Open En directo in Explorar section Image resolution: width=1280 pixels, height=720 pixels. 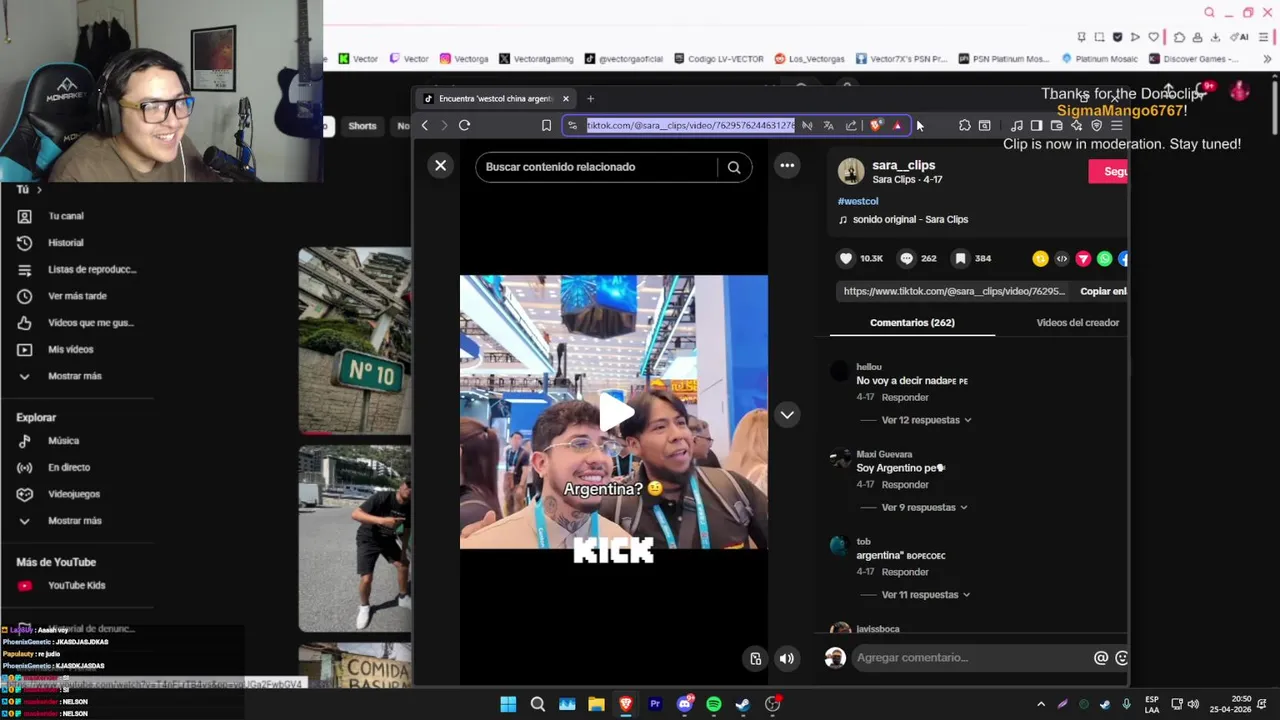click(x=69, y=467)
